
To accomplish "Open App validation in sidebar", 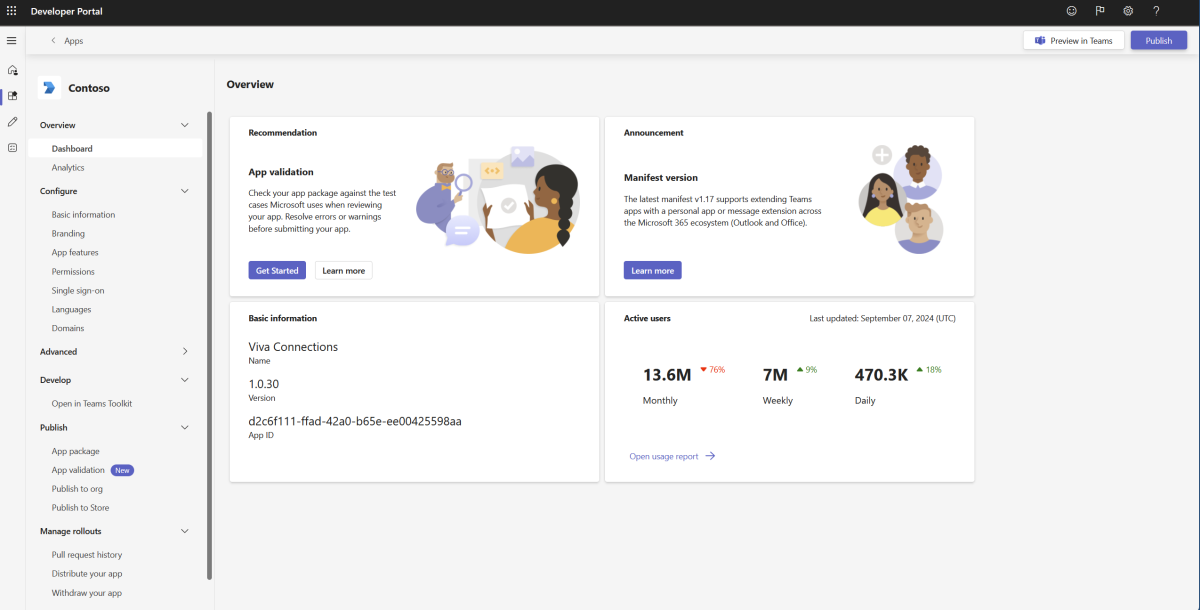I will (78, 470).
